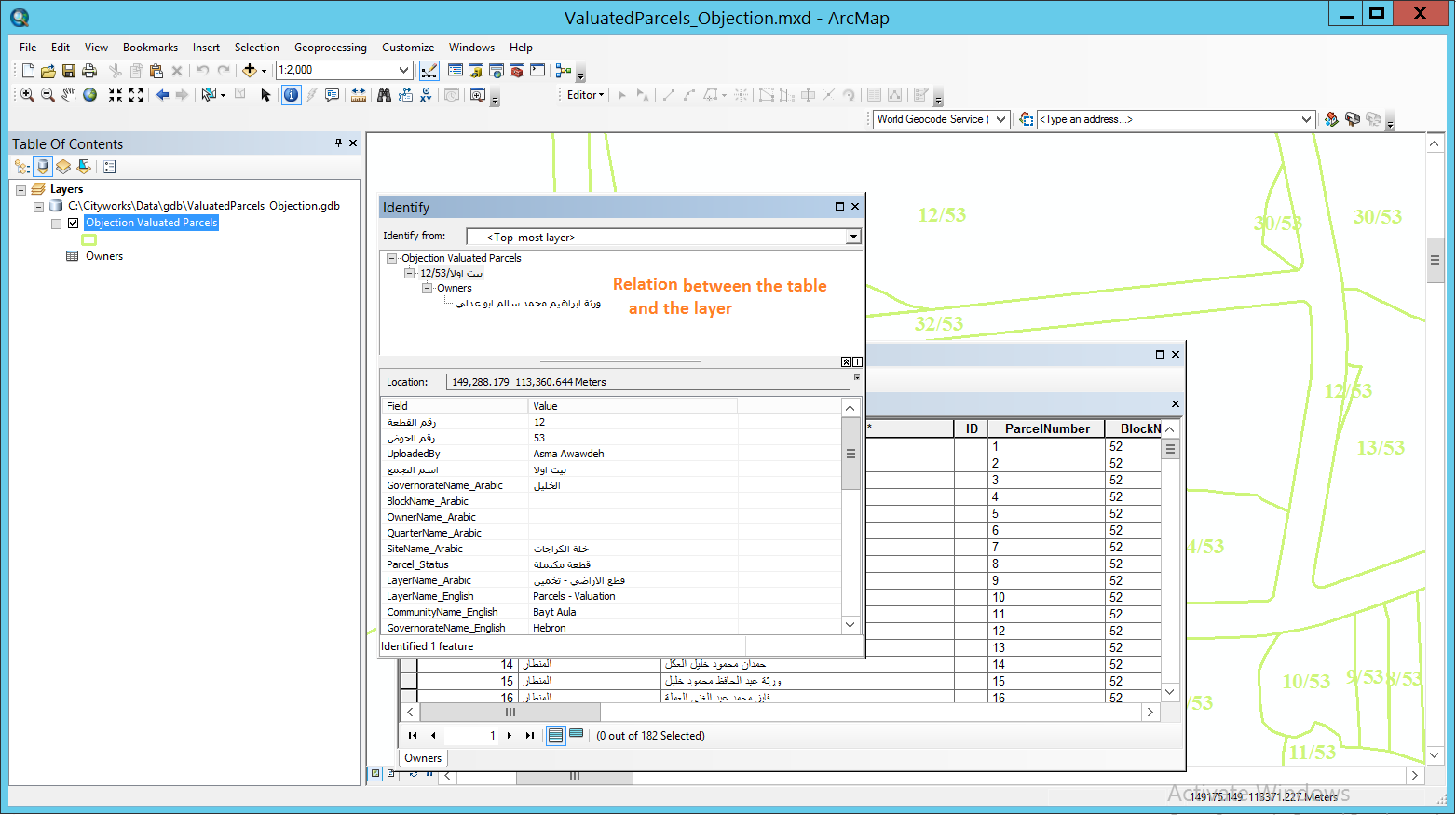Open the Bookmarks menu
The height and width of the screenshot is (815, 1456).
(x=150, y=48)
